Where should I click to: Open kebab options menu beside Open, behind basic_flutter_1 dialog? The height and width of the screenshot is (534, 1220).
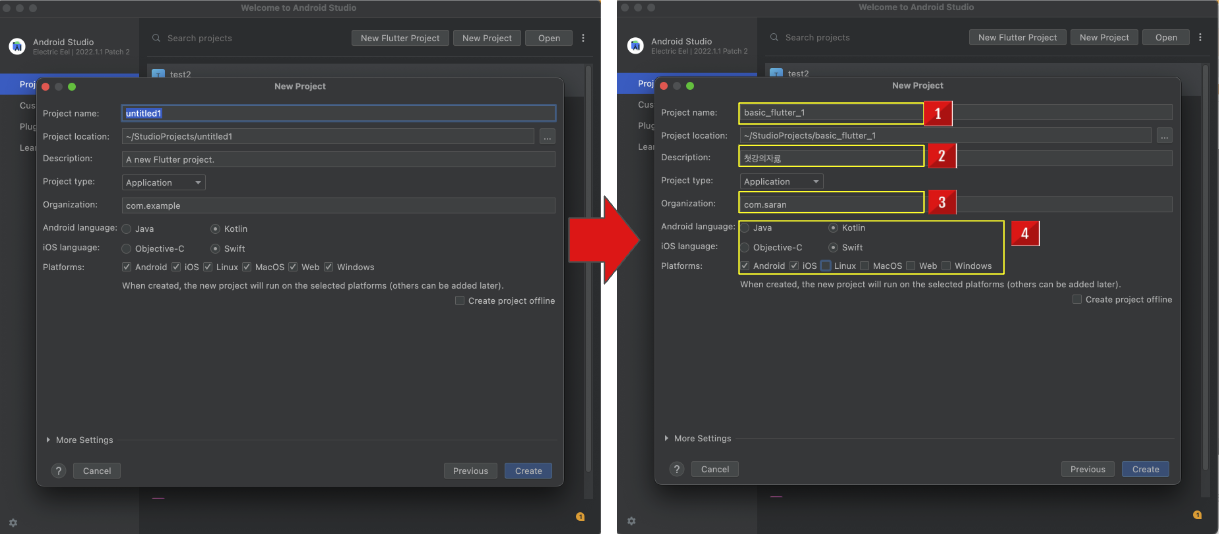1201,37
